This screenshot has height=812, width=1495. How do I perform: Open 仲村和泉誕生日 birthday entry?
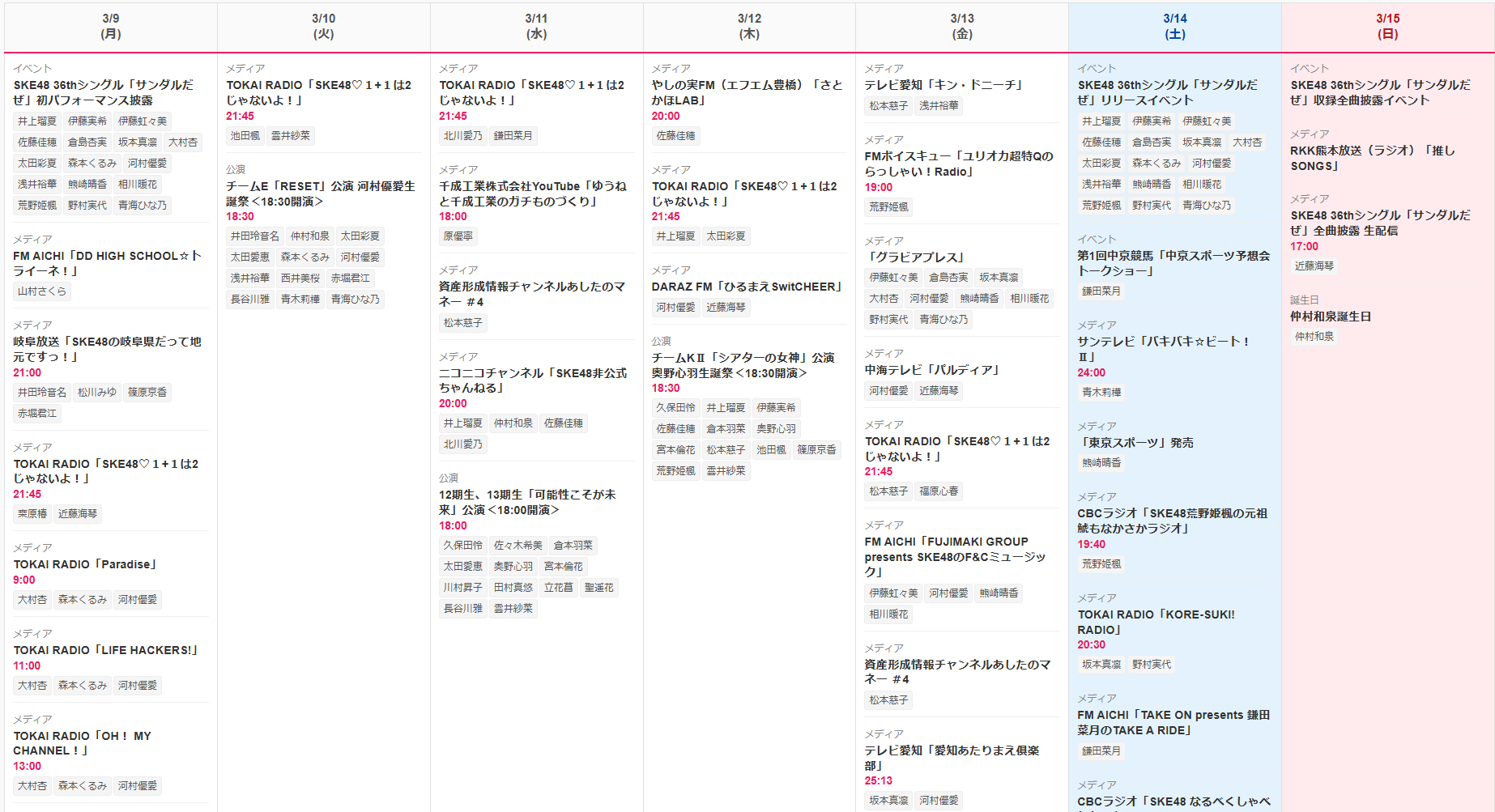click(1331, 317)
